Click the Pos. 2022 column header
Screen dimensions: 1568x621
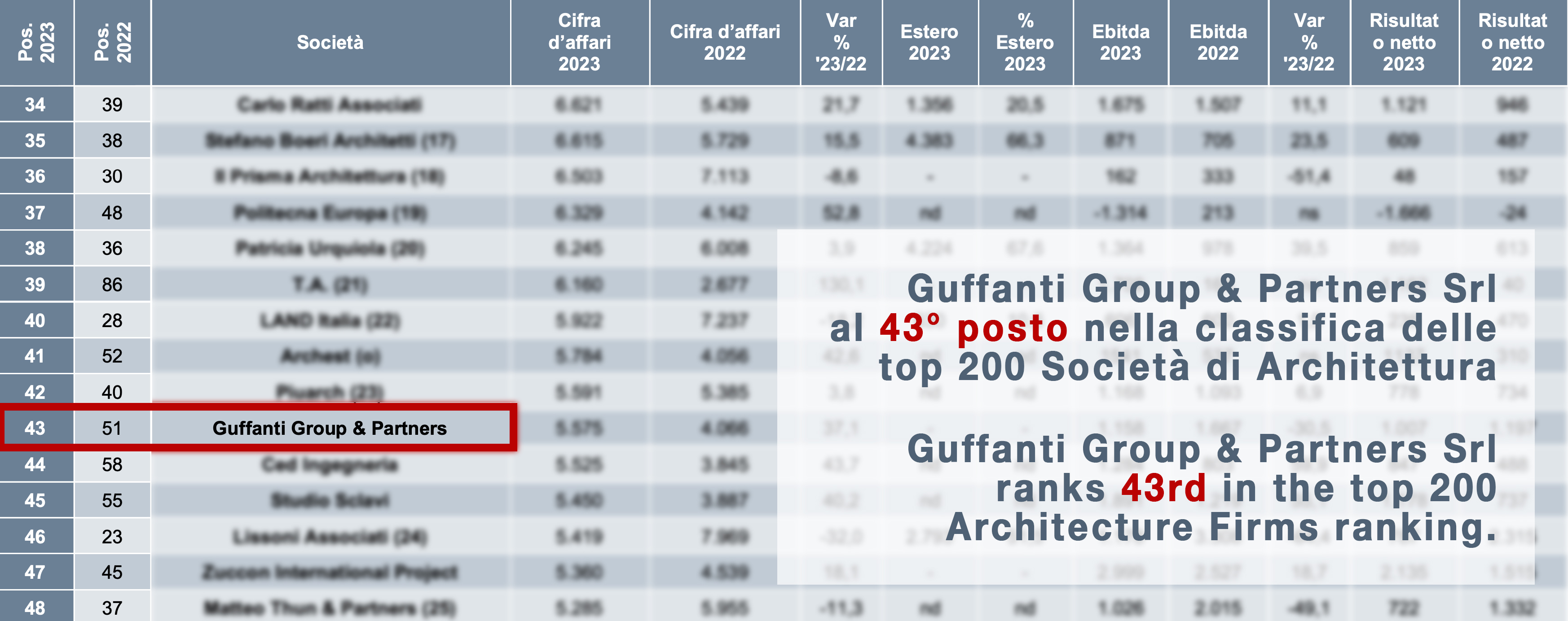113,42
